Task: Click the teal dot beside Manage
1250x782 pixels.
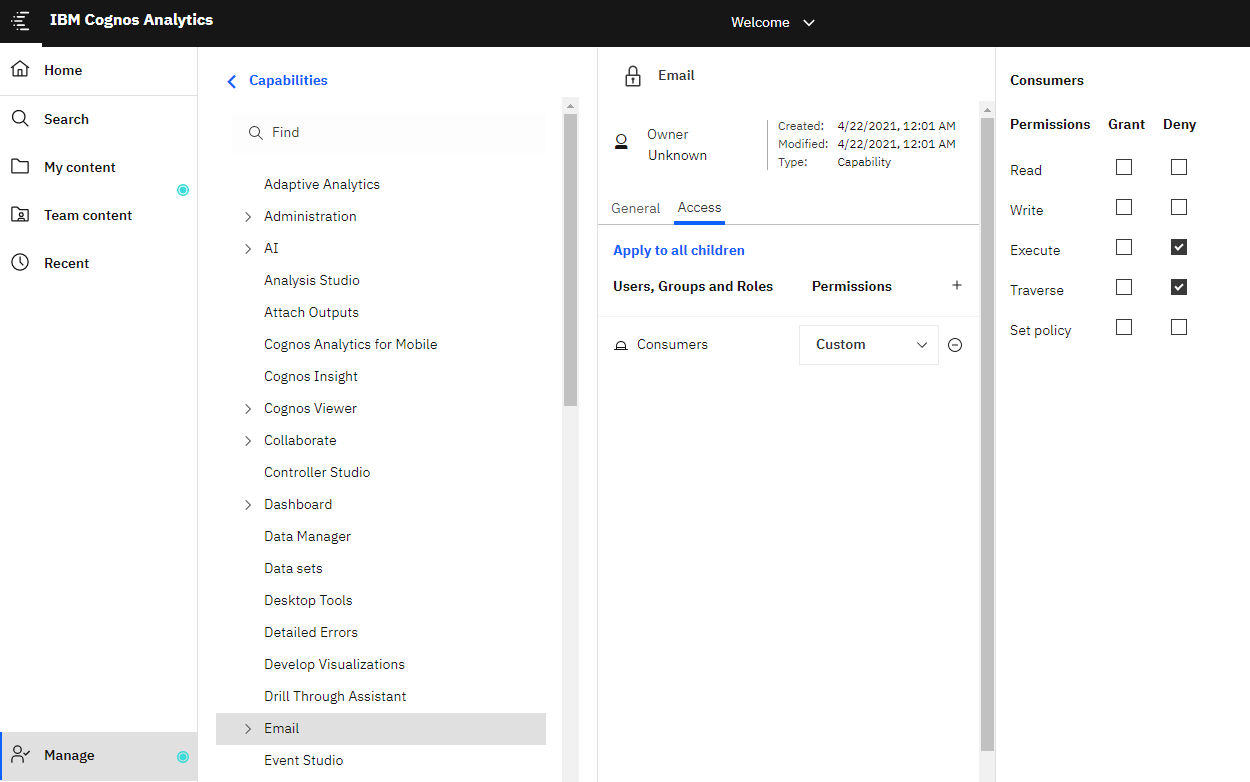Action: coord(183,757)
